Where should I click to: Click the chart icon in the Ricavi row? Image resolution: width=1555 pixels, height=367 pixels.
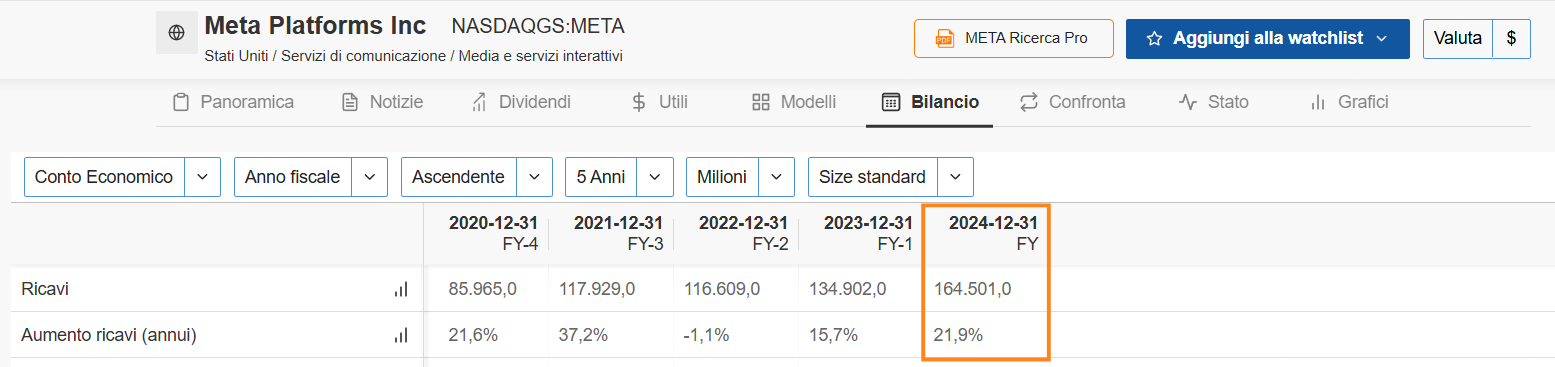[x=401, y=289]
